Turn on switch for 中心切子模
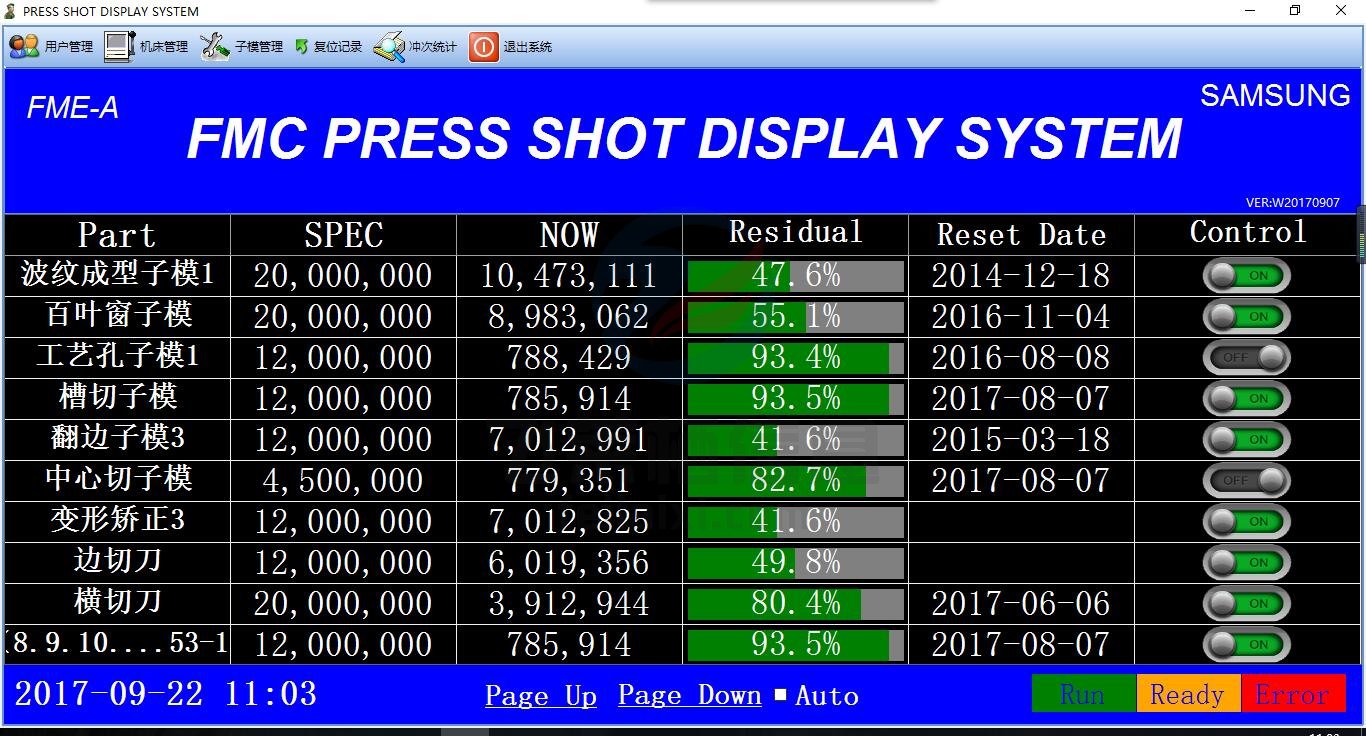This screenshot has width=1366, height=736. tap(1246, 481)
